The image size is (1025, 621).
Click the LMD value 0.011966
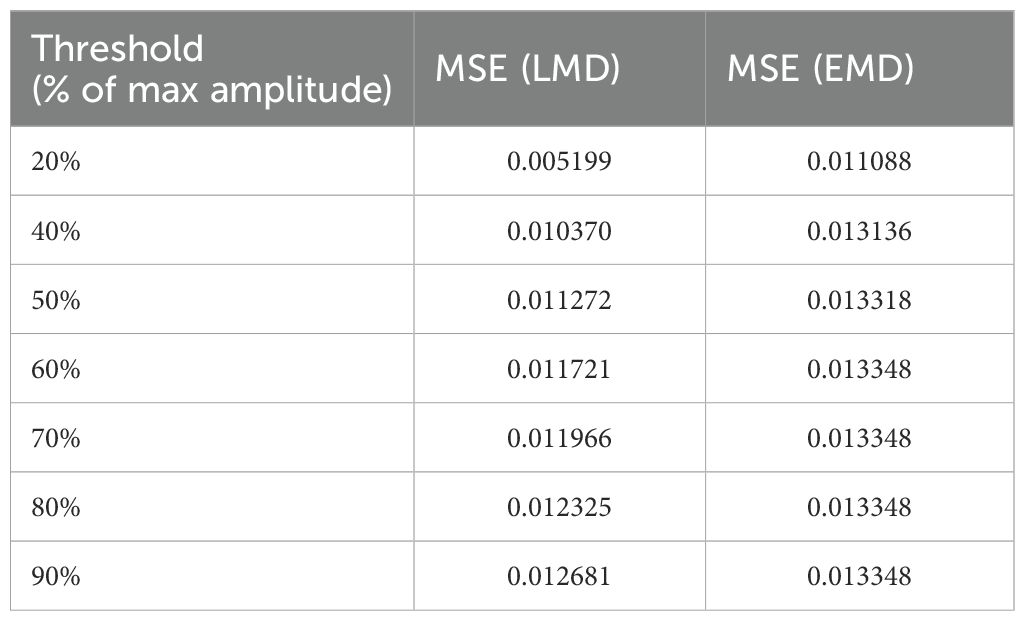pyautogui.click(x=559, y=438)
